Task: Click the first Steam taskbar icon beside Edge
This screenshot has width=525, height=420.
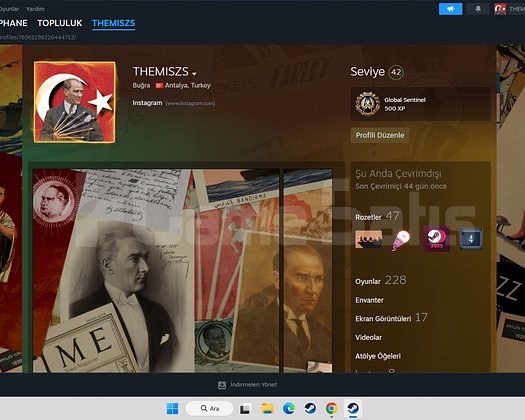Action: pyautogui.click(x=310, y=409)
